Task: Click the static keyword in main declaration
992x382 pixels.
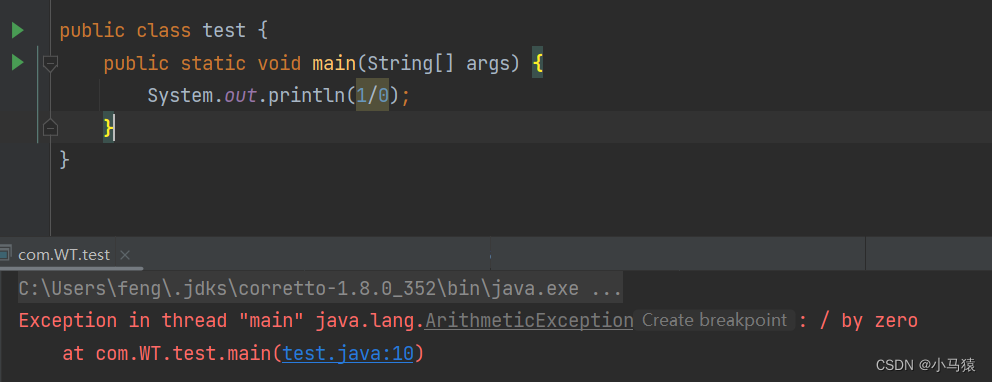Action: tap(213, 63)
